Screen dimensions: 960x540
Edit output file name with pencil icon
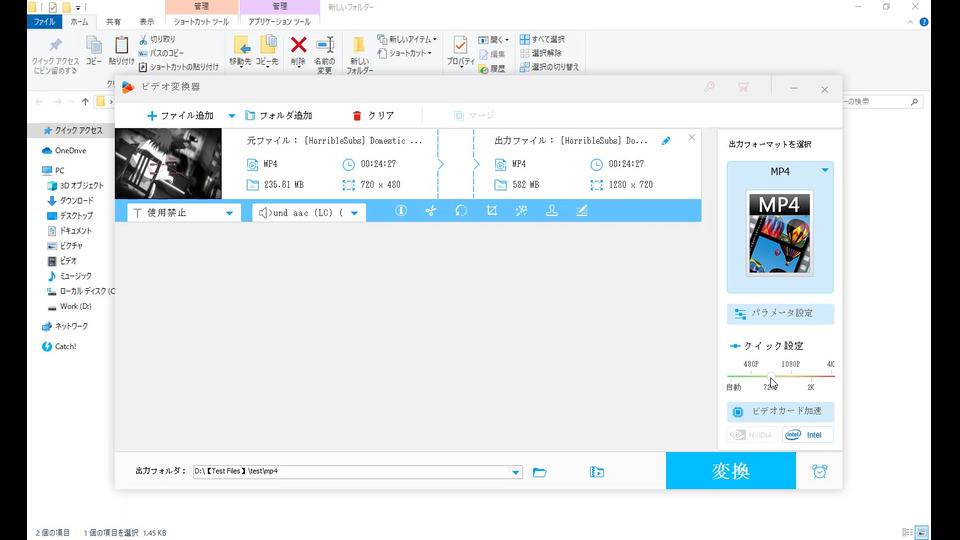pyautogui.click(x=666, y=141)
